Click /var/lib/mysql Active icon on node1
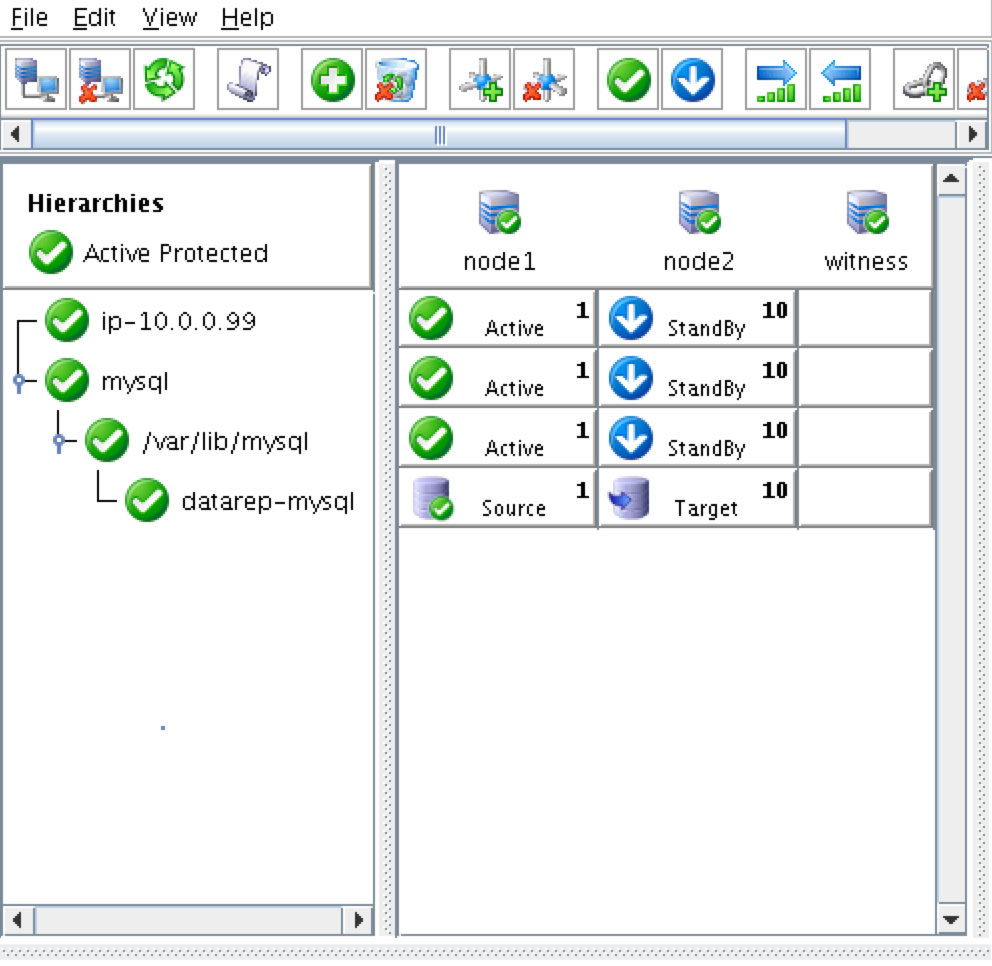This screenshot has height=966, width=992. point(431,438)
